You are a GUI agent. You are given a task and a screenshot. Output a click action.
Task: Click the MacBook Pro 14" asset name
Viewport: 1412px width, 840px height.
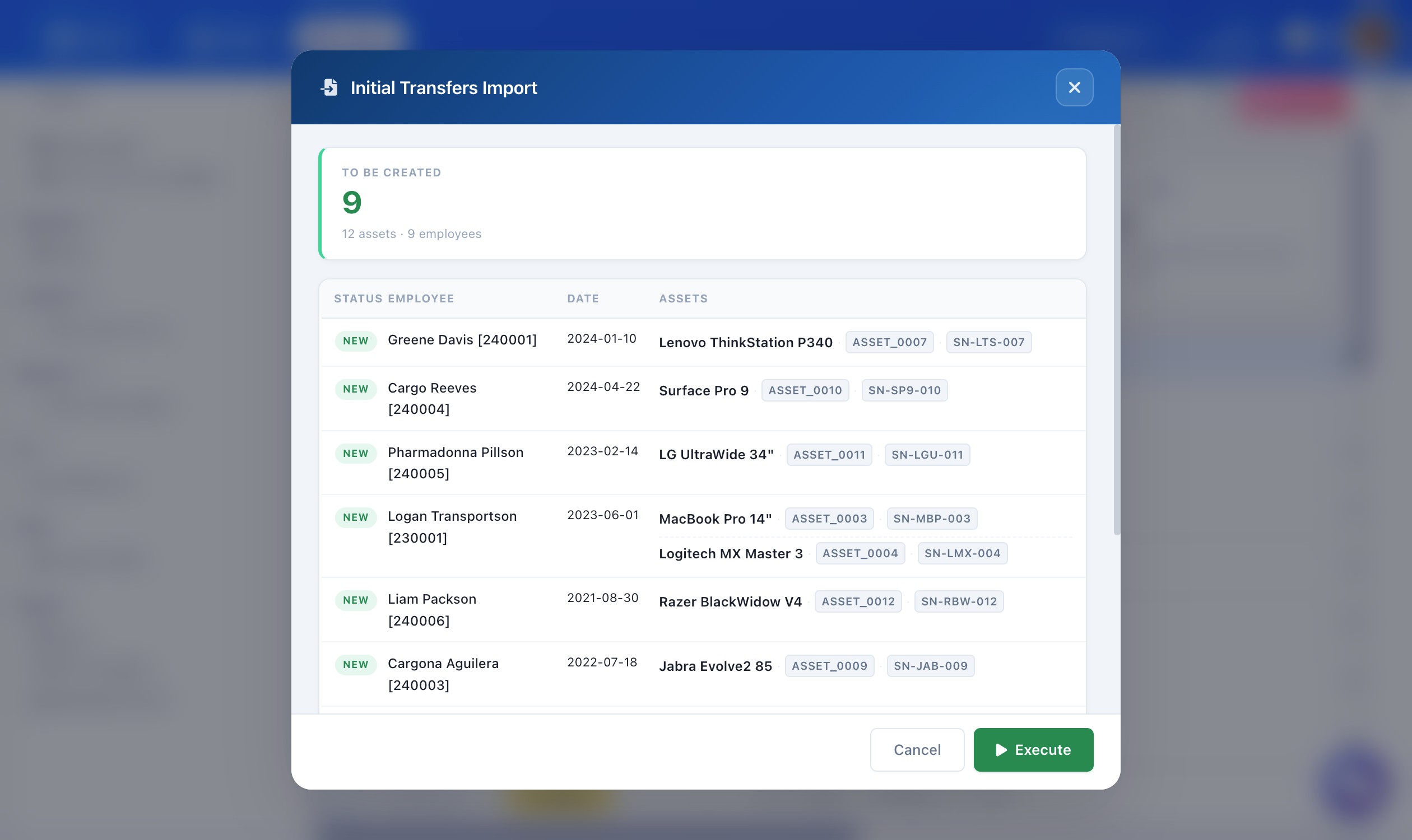[x=716, y=519]
